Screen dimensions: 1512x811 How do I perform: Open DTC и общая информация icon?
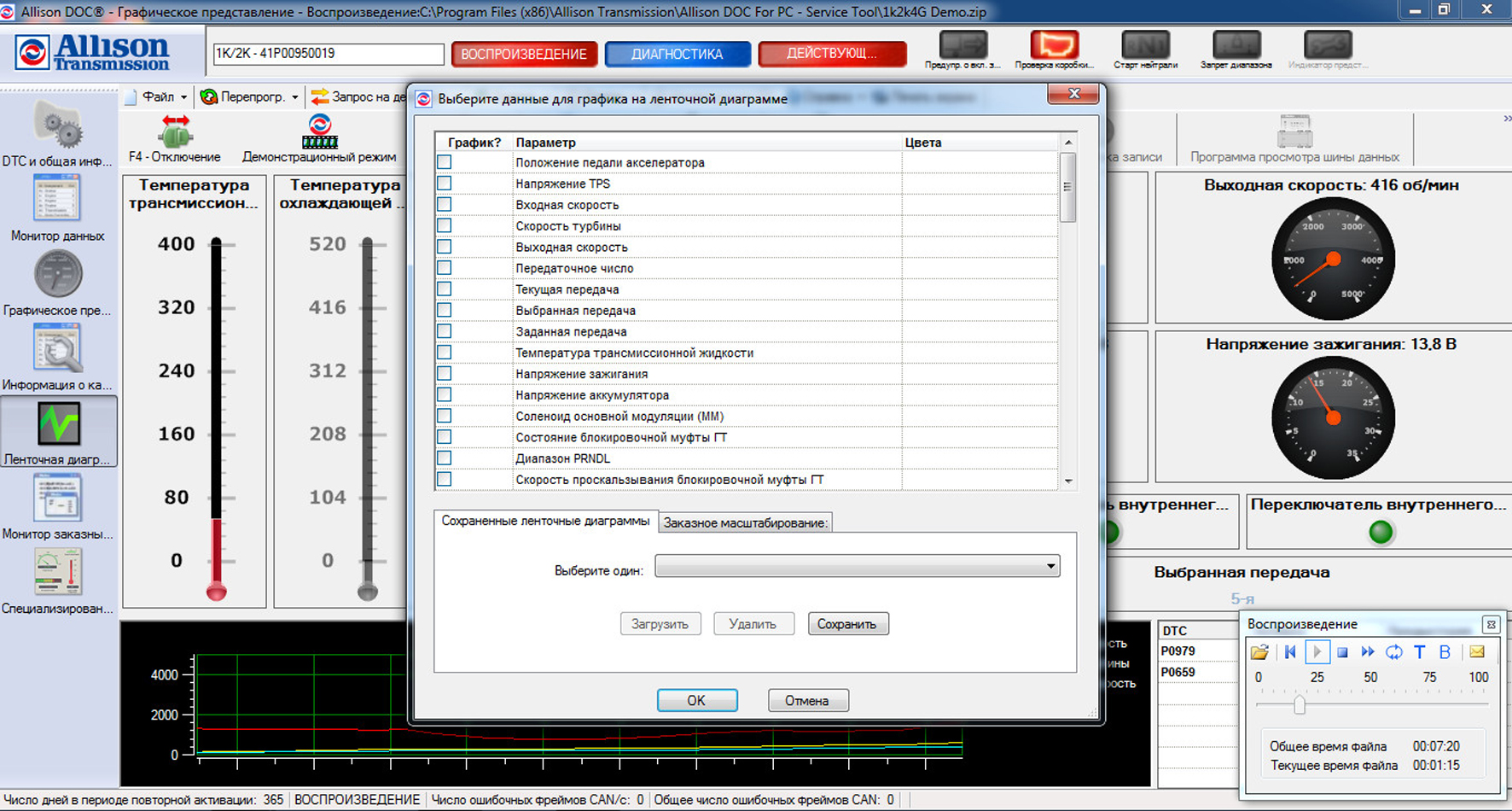tap(57, 126)
